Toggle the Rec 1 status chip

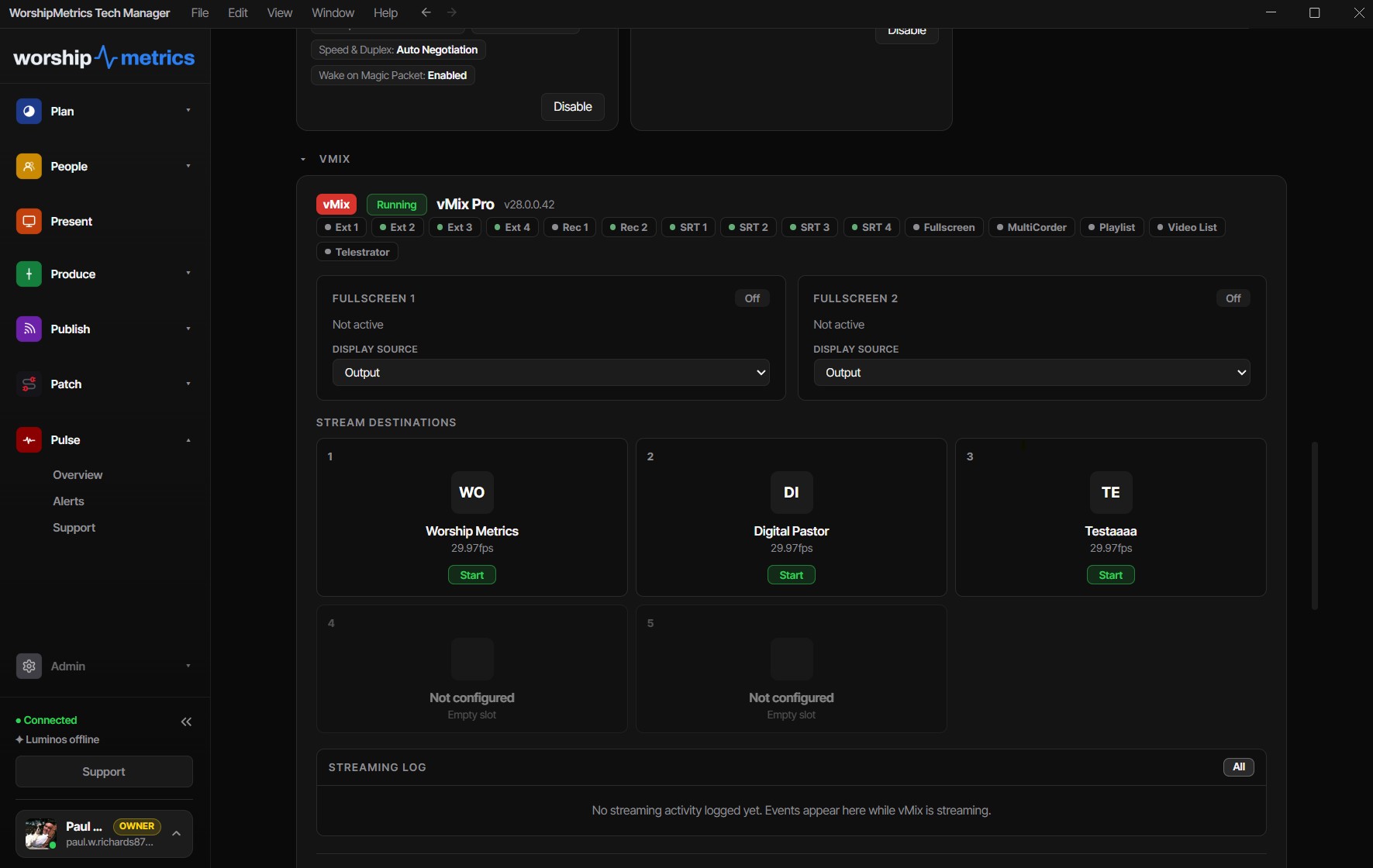pos(570,227)
